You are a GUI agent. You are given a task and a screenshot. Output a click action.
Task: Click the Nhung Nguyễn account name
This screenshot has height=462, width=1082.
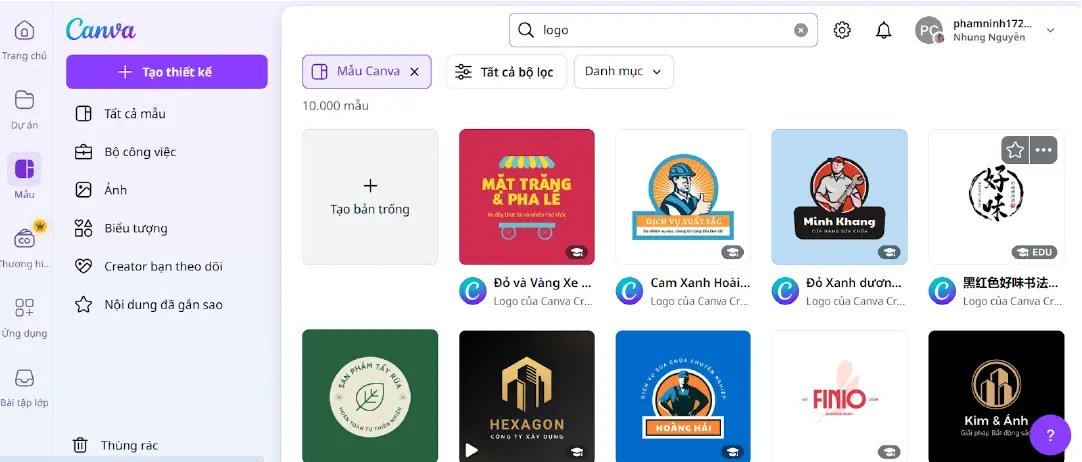[989, 37]
